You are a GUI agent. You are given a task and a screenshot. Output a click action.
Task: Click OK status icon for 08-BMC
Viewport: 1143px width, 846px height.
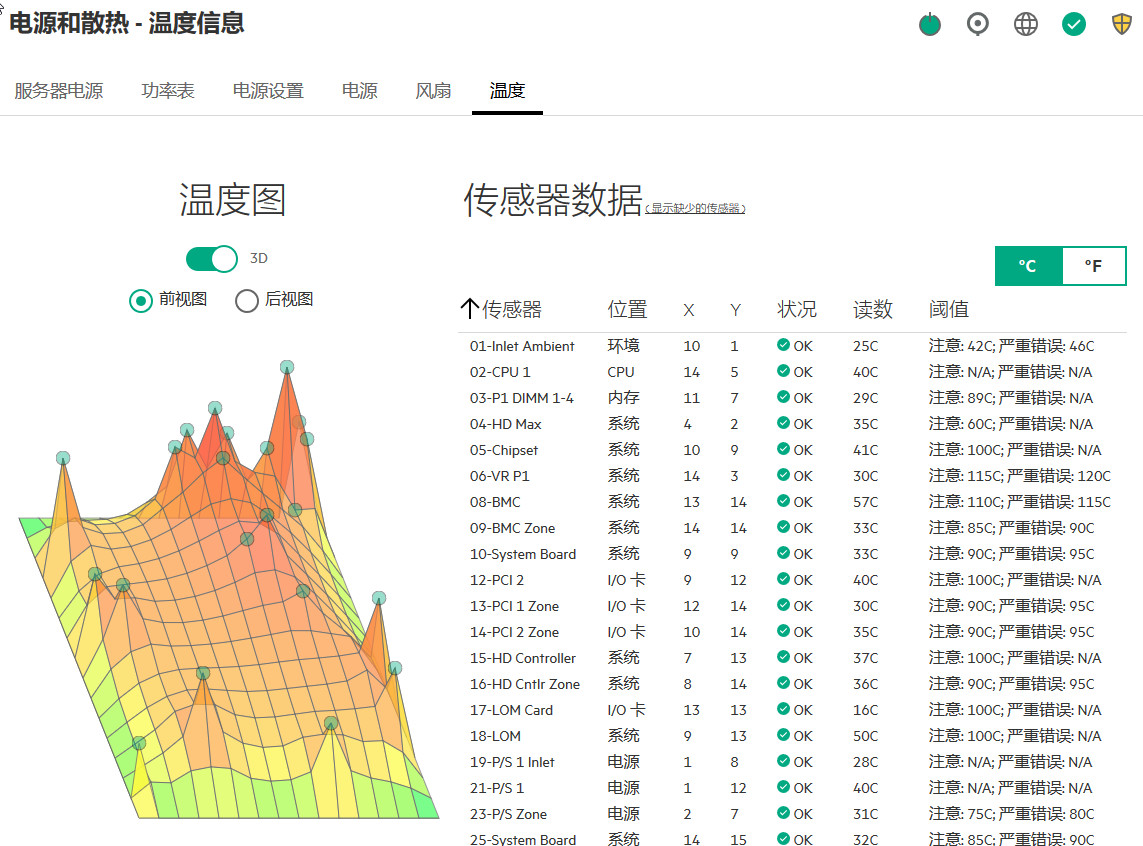pyautogui.click(x=783, y=502)
